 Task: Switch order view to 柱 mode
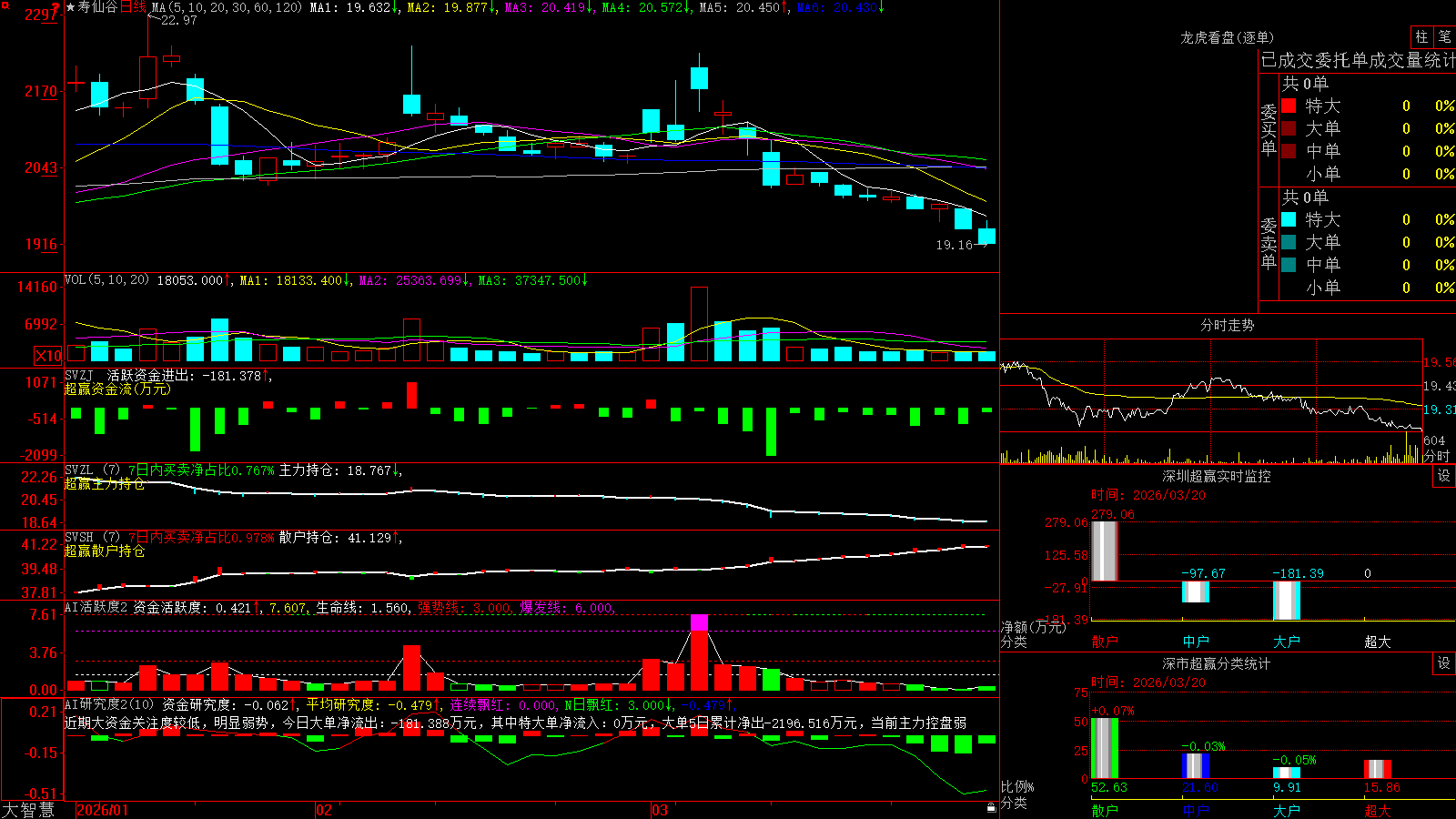tap(1421, 37)
